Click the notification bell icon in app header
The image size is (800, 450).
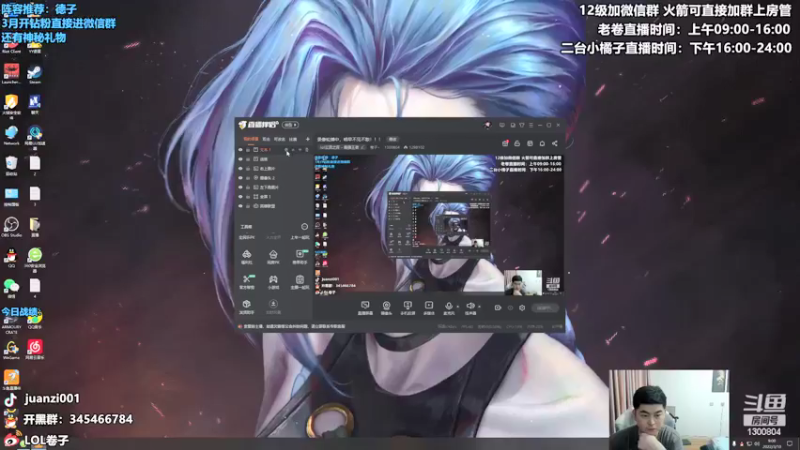pos(542,143)
